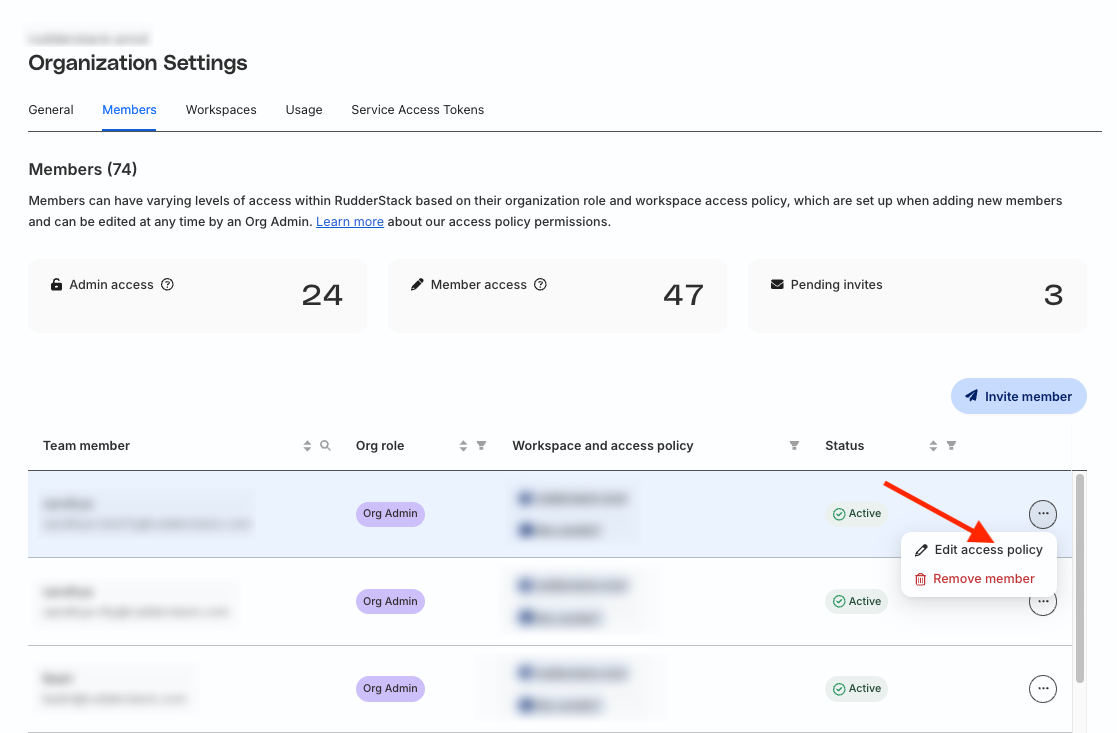Show help for Admin access
1117x733 pixels.
click(167, 284)
